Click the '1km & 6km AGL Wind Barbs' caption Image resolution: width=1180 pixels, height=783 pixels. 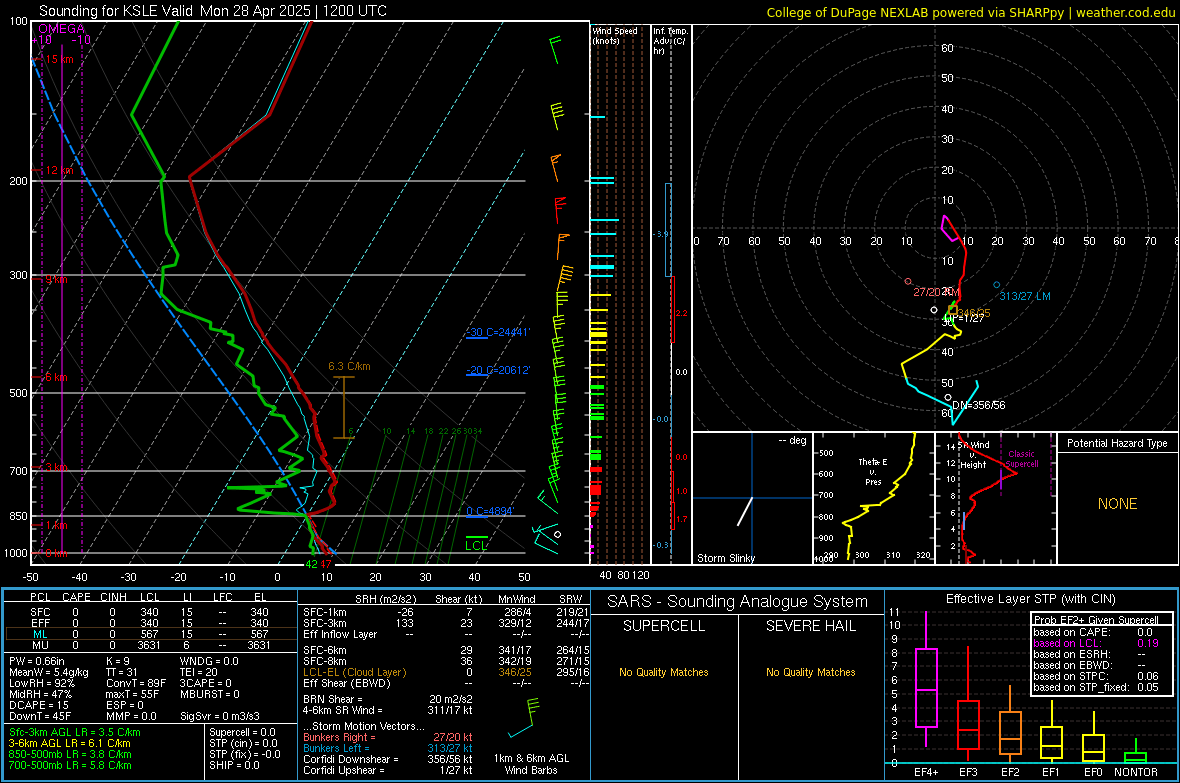point(531,764)
